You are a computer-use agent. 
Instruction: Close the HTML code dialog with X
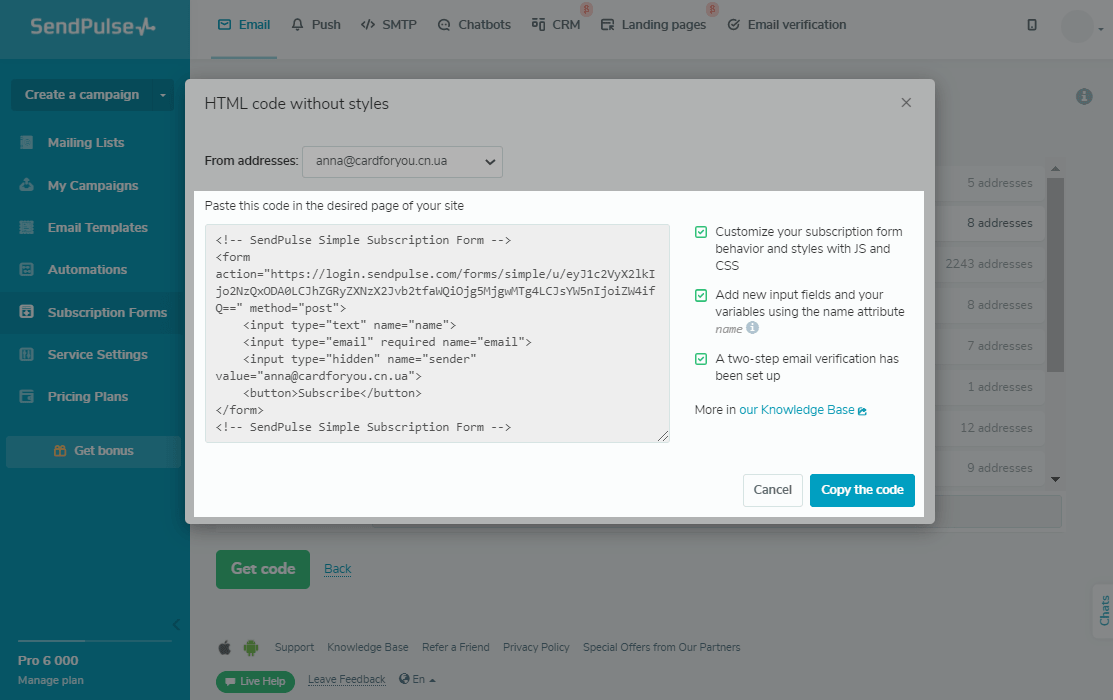pyautogui.click(x=906, y=103)
